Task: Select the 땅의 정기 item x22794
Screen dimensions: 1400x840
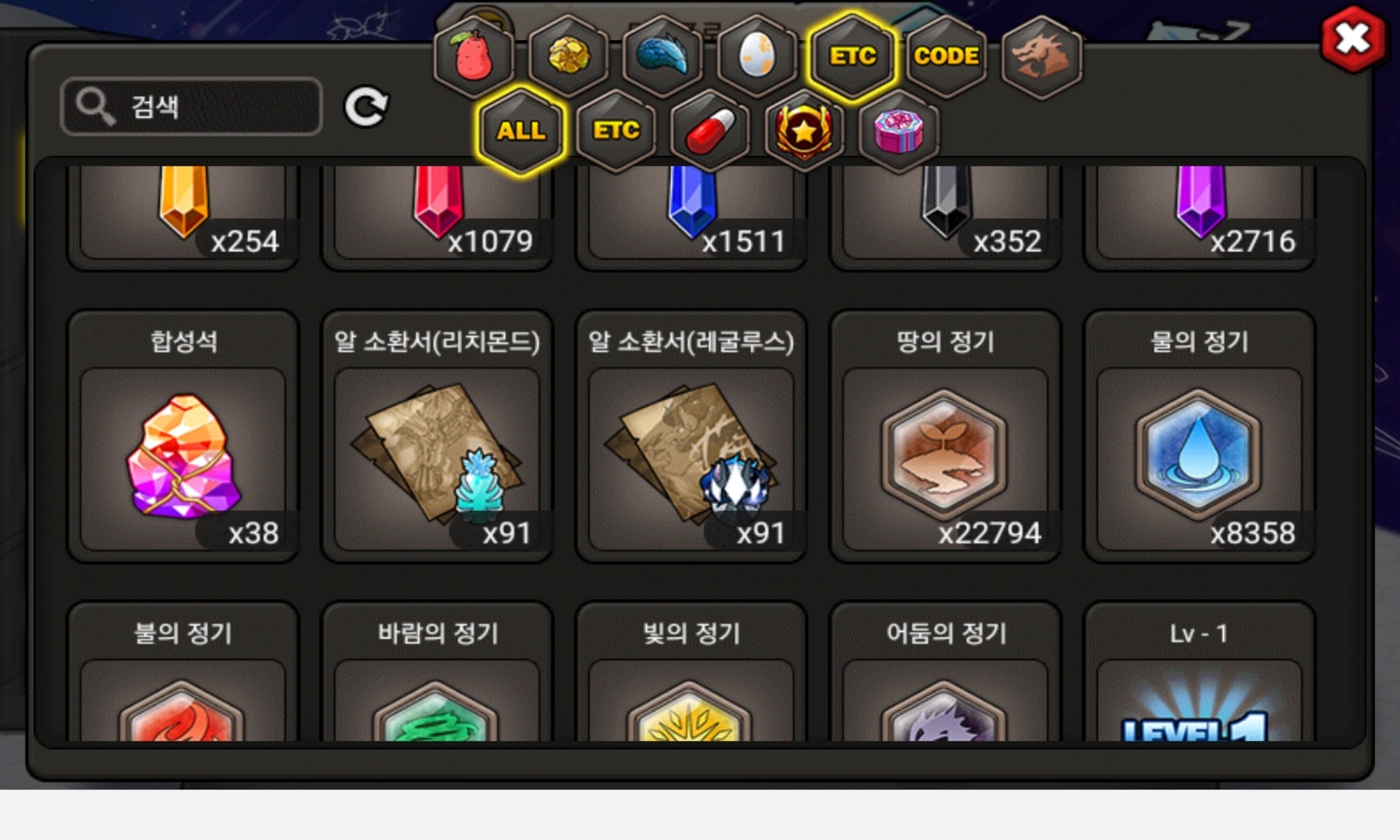Action: pyautogui.click(x=945, y=437)
